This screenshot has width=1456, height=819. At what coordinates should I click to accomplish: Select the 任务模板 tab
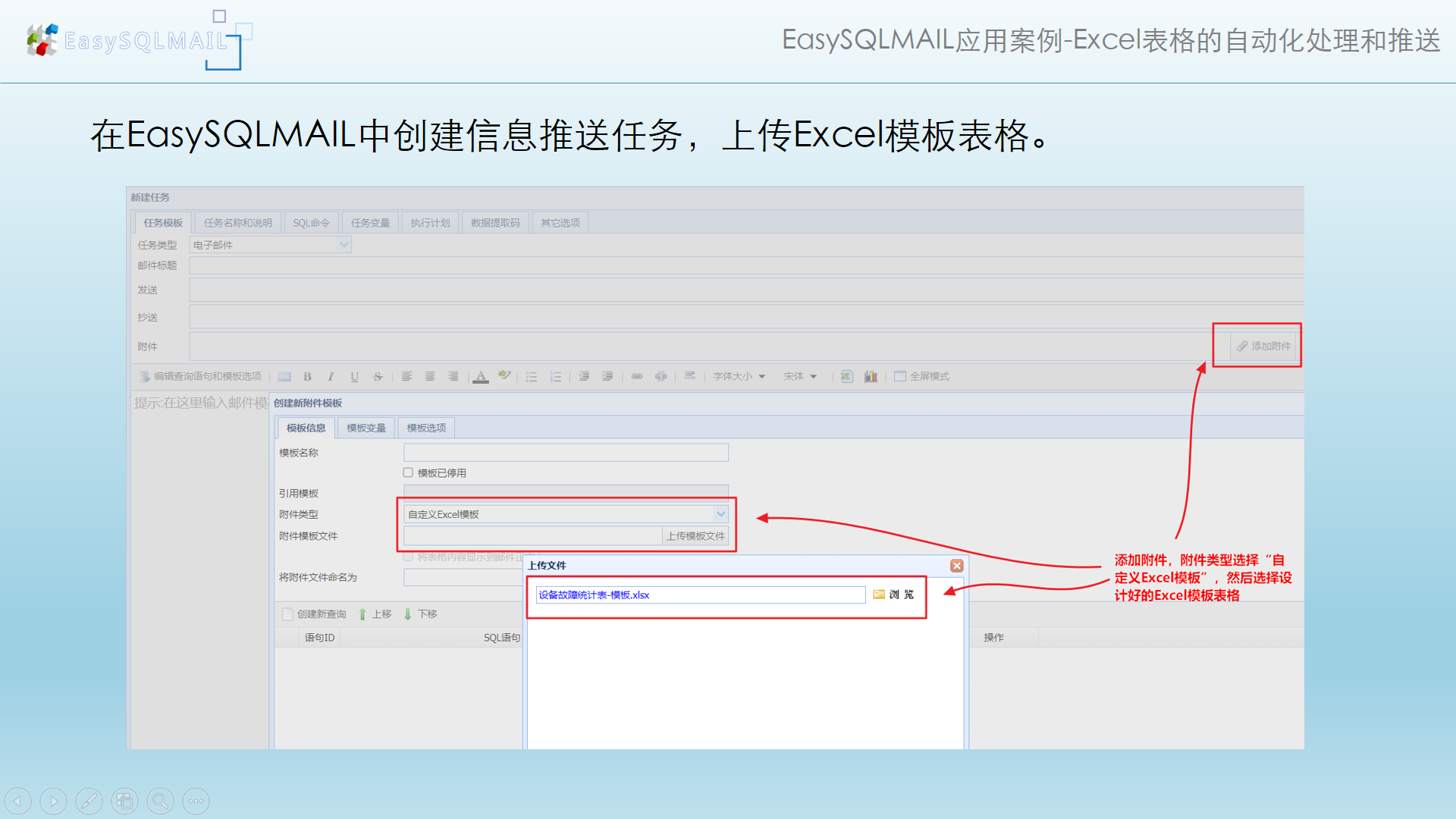pos(163,223)
